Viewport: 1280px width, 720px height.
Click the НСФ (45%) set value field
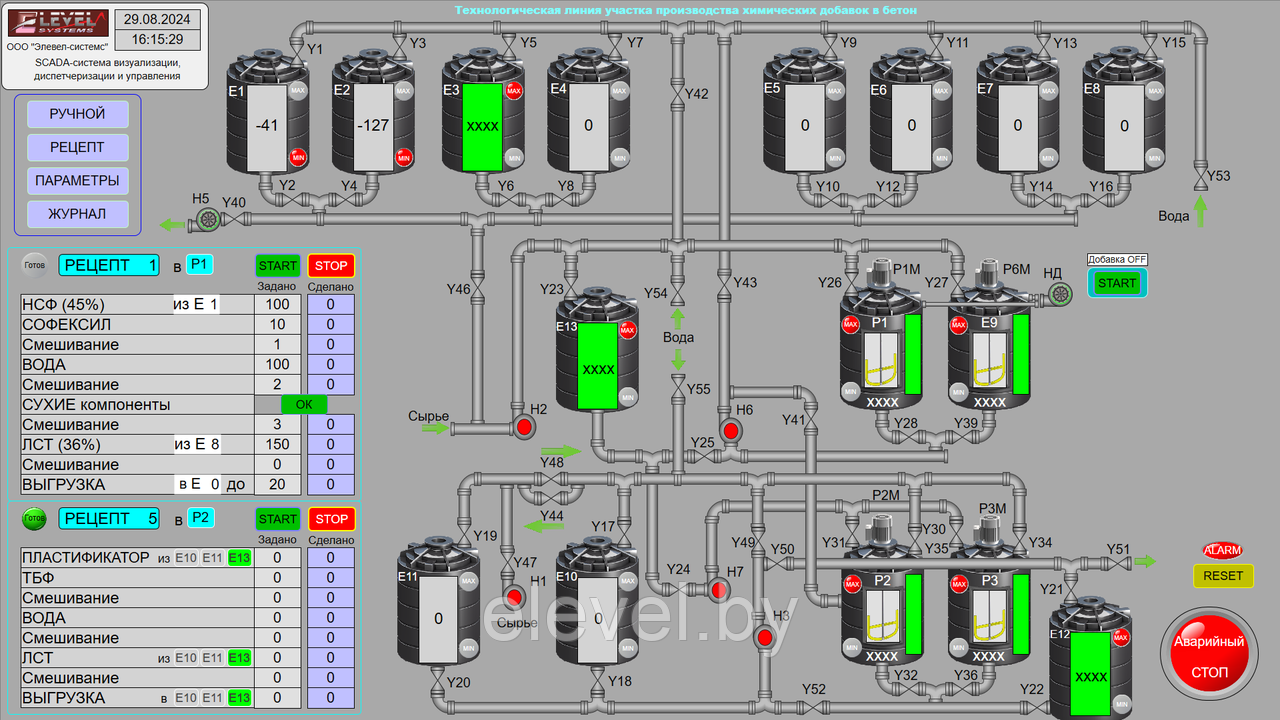(277, 304)
